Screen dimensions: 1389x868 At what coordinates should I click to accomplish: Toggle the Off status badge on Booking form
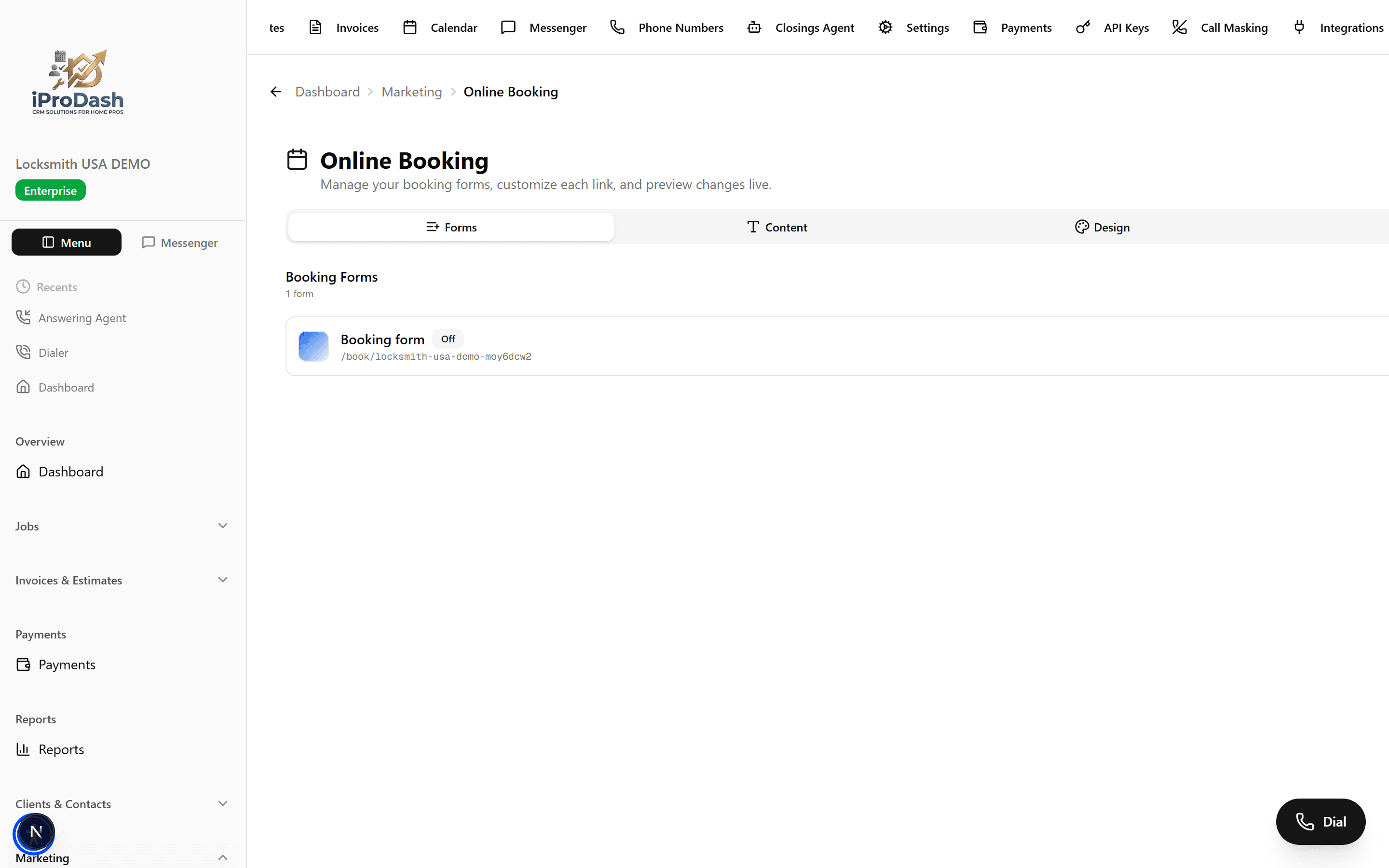click(448, 339)
